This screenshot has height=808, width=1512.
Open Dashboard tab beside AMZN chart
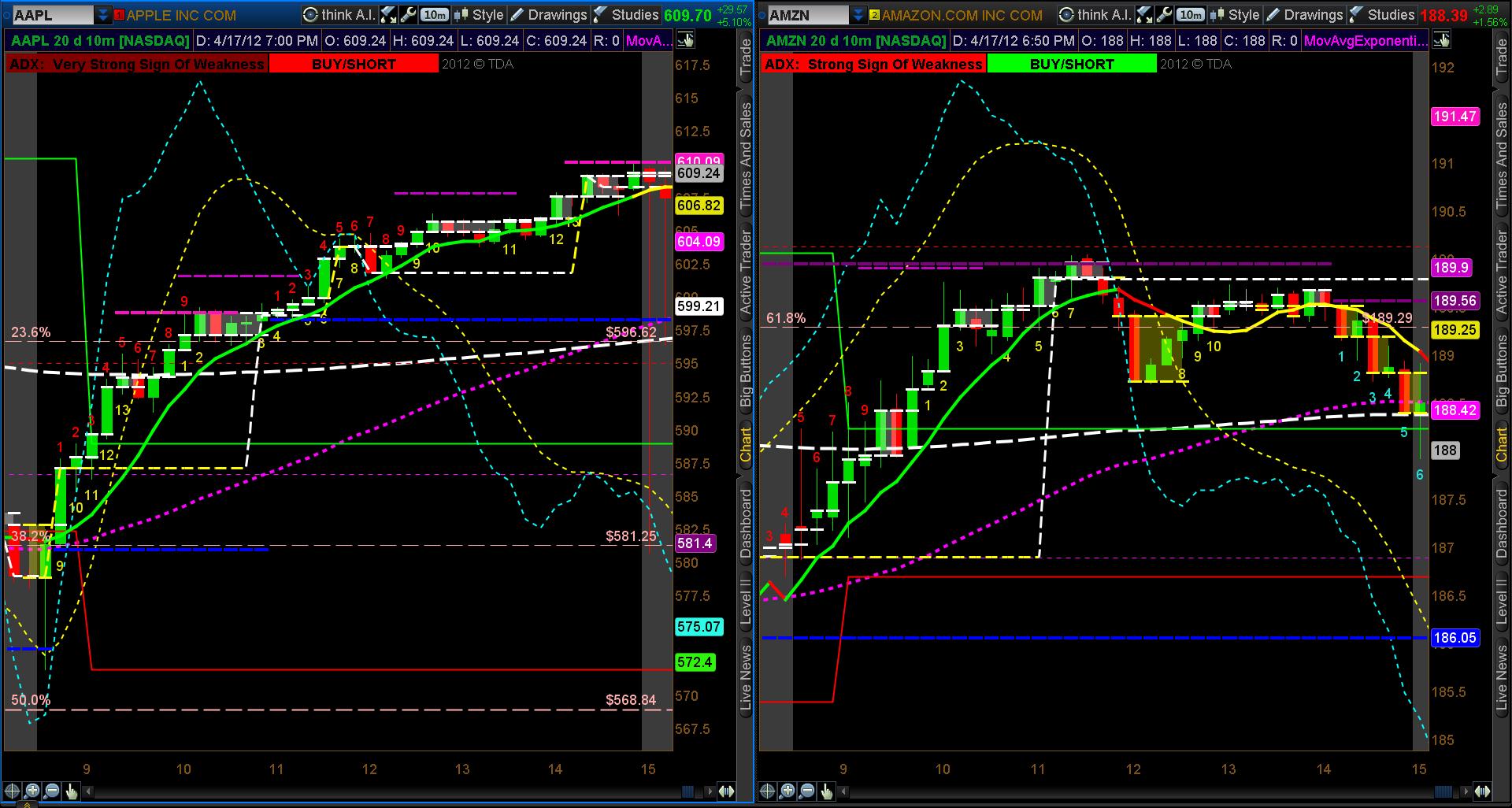point(1502,524)
